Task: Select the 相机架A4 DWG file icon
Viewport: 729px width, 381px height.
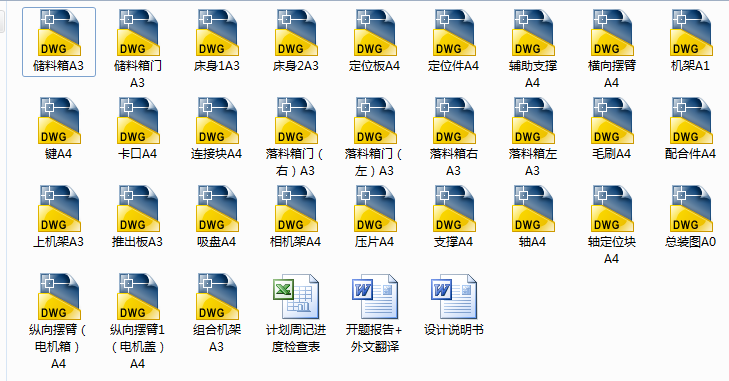Action: click(x=296, y=208)
